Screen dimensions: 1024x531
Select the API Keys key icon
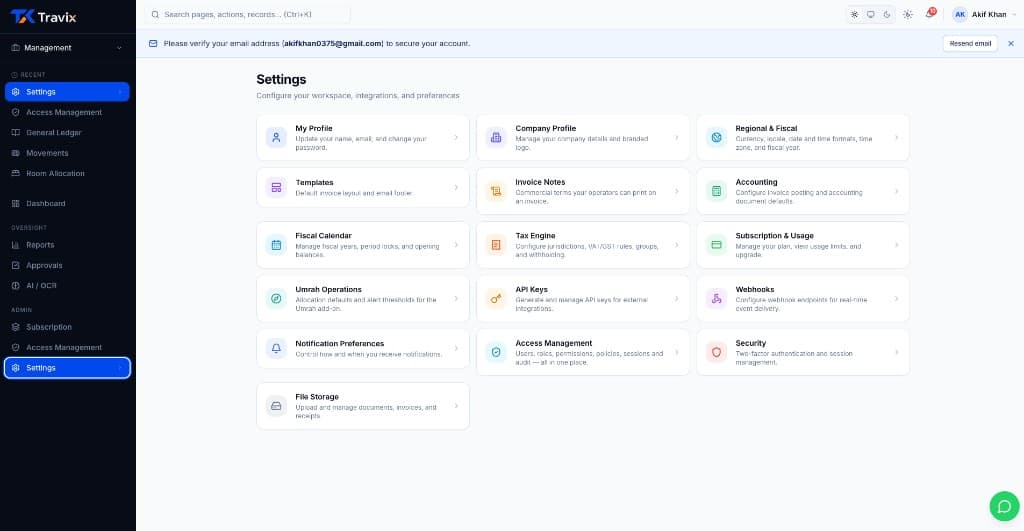496,298
